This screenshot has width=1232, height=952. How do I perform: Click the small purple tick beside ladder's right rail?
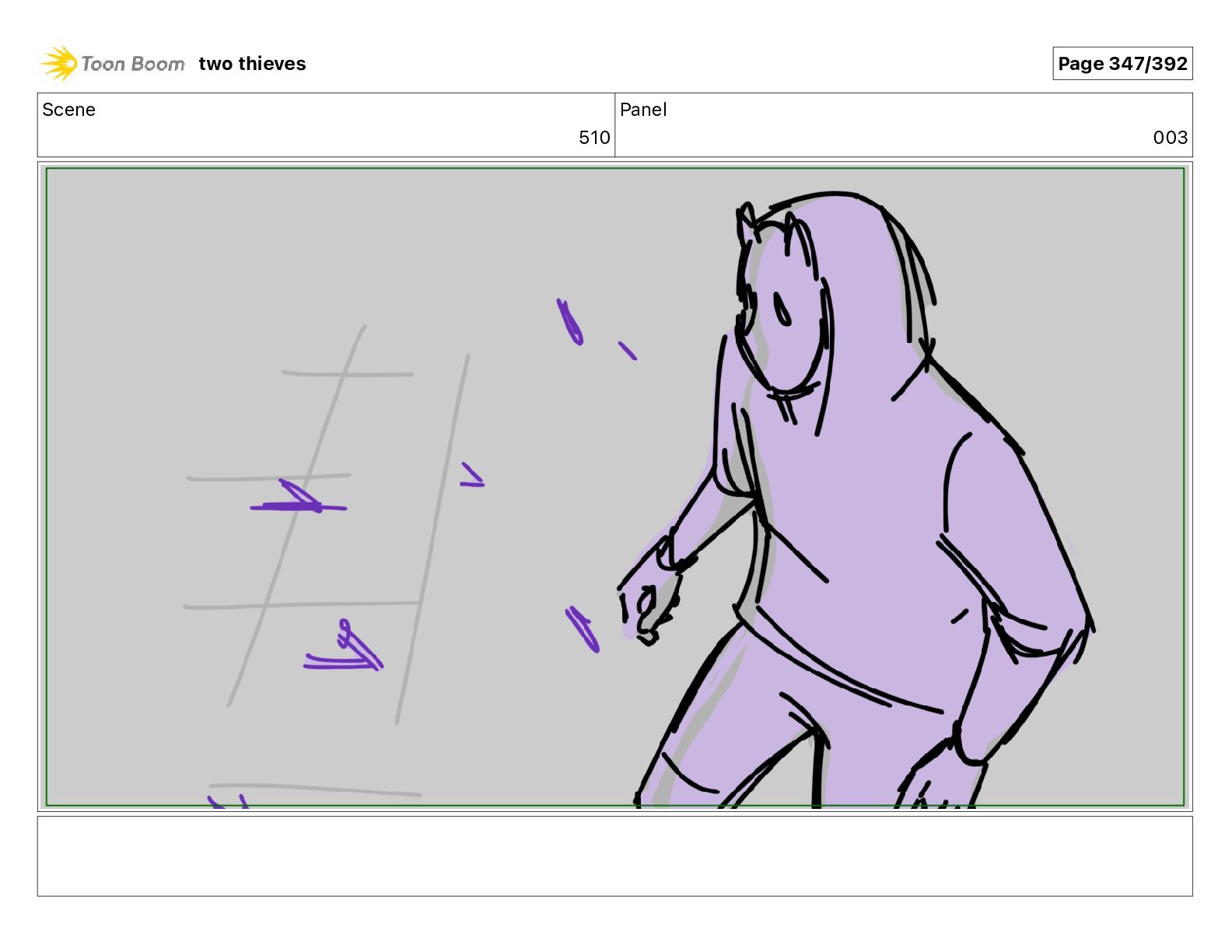click(x=472, y=475)
